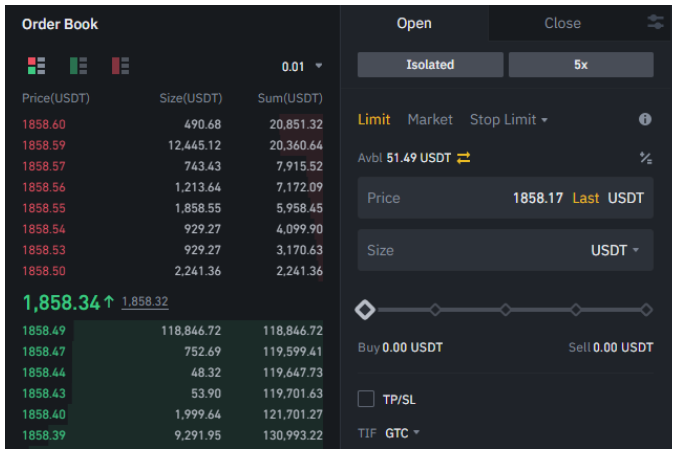Open the USDT size unit dropdown
Screen dimensions: 677x453
pos(615,250)
